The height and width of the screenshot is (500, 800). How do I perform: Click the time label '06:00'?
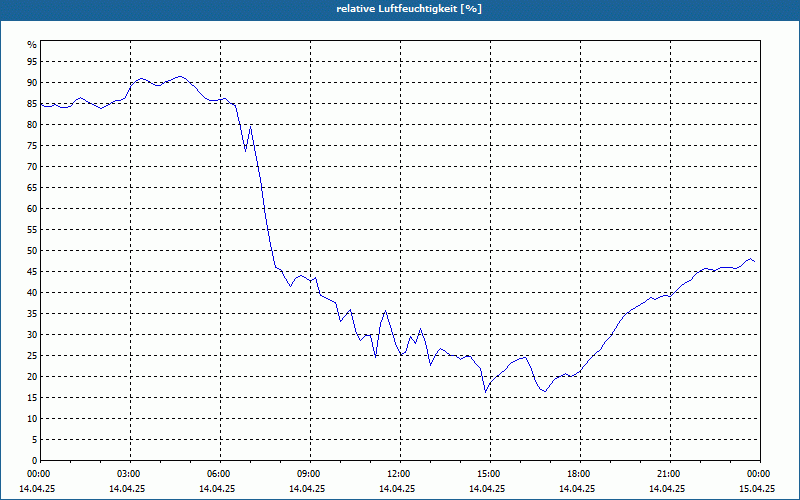(220, 474)
